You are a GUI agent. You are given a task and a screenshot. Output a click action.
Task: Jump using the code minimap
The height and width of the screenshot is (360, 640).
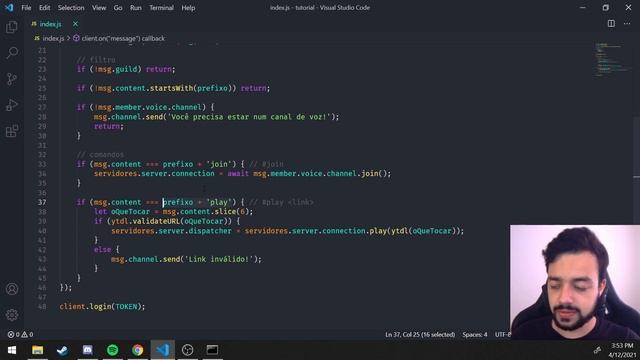[x=612, y=59]
